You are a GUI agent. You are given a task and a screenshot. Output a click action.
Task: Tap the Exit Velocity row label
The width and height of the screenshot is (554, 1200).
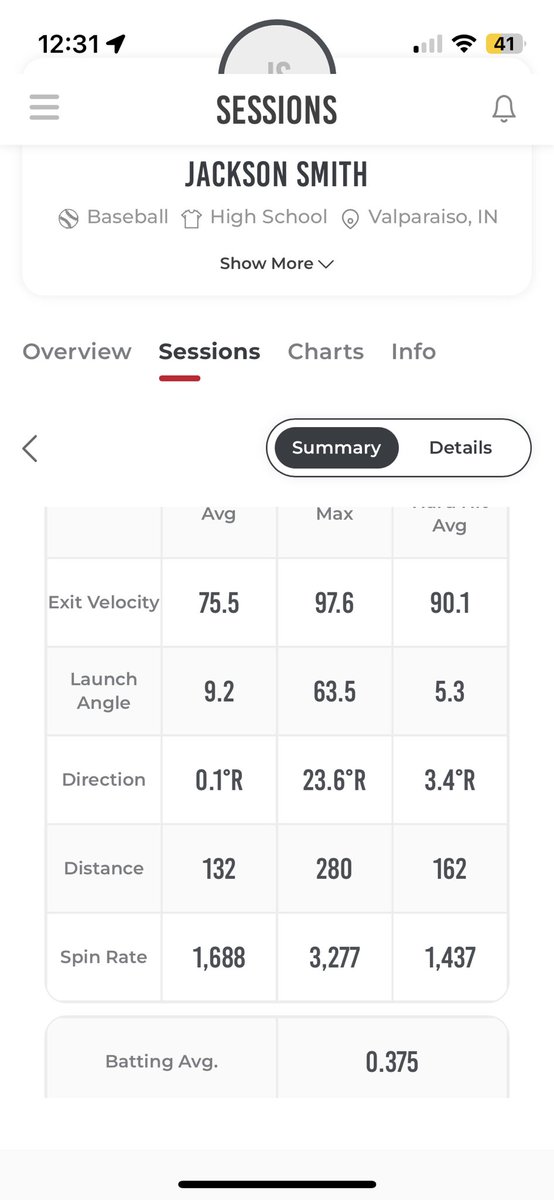click(x=104, y=602)
